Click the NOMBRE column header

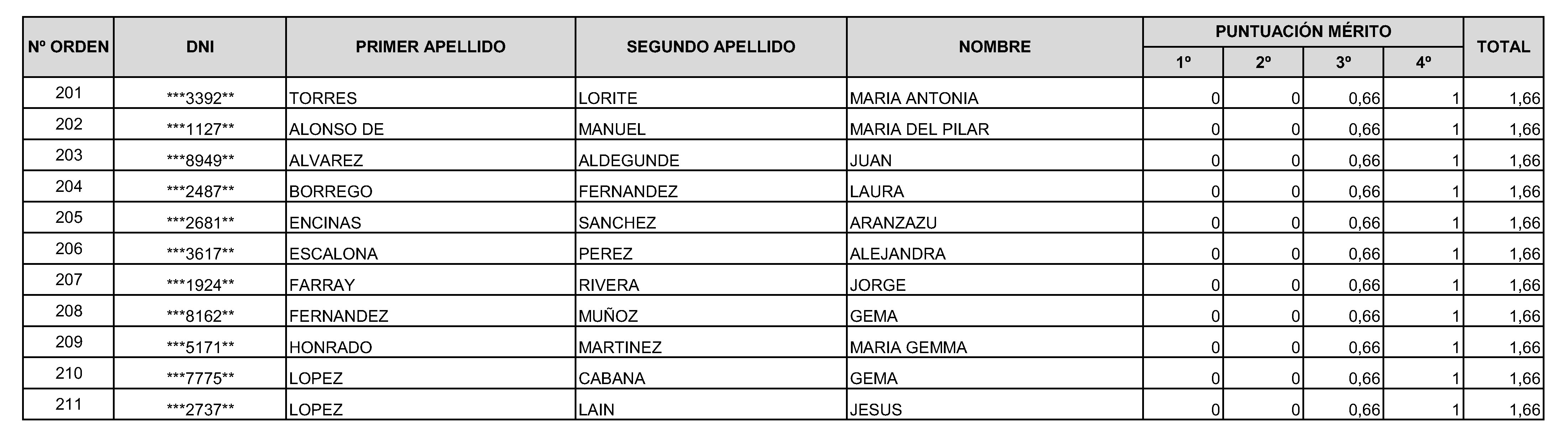click(x=995, y=47)
